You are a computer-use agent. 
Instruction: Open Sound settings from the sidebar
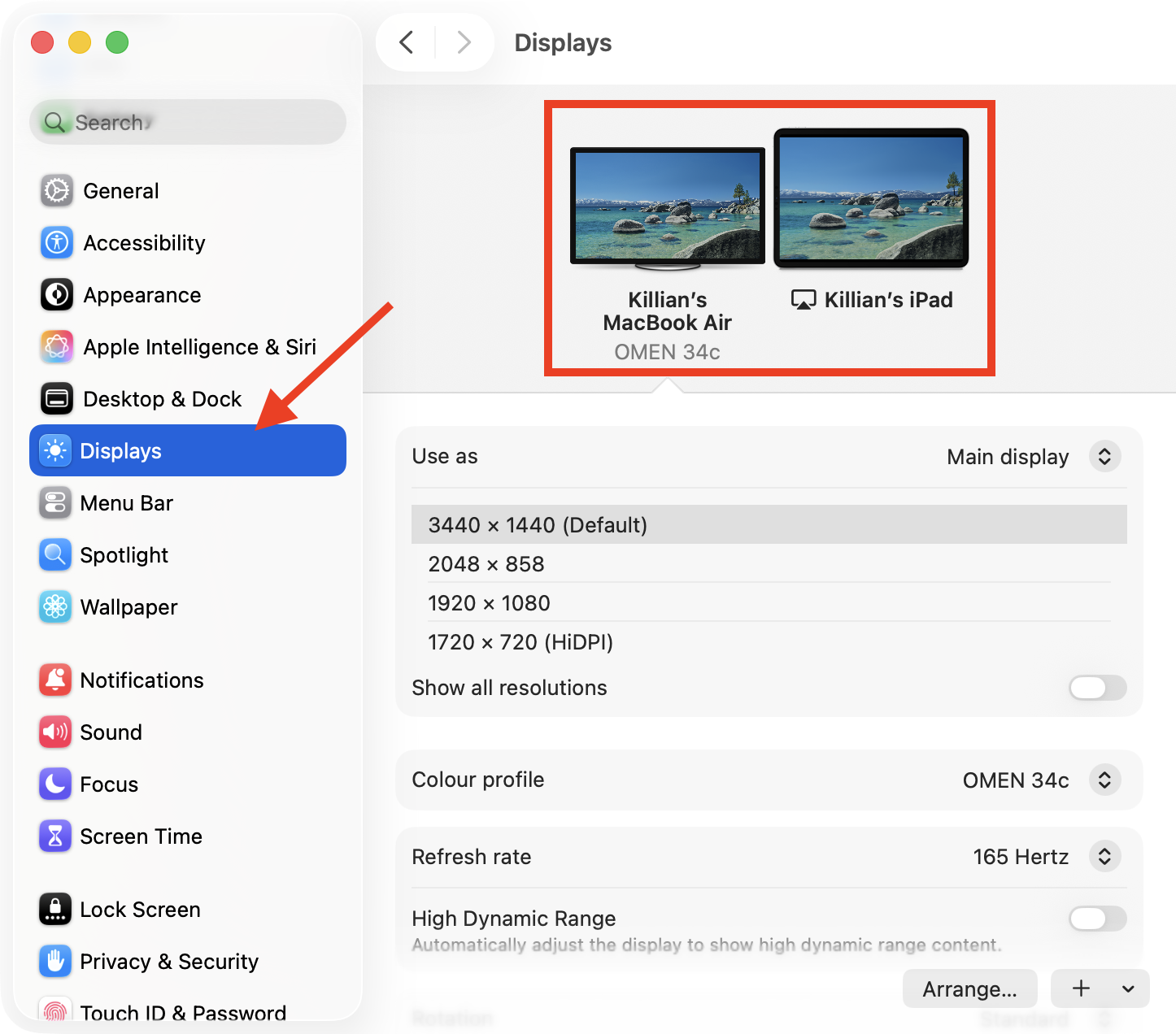(x=111, y=732)
